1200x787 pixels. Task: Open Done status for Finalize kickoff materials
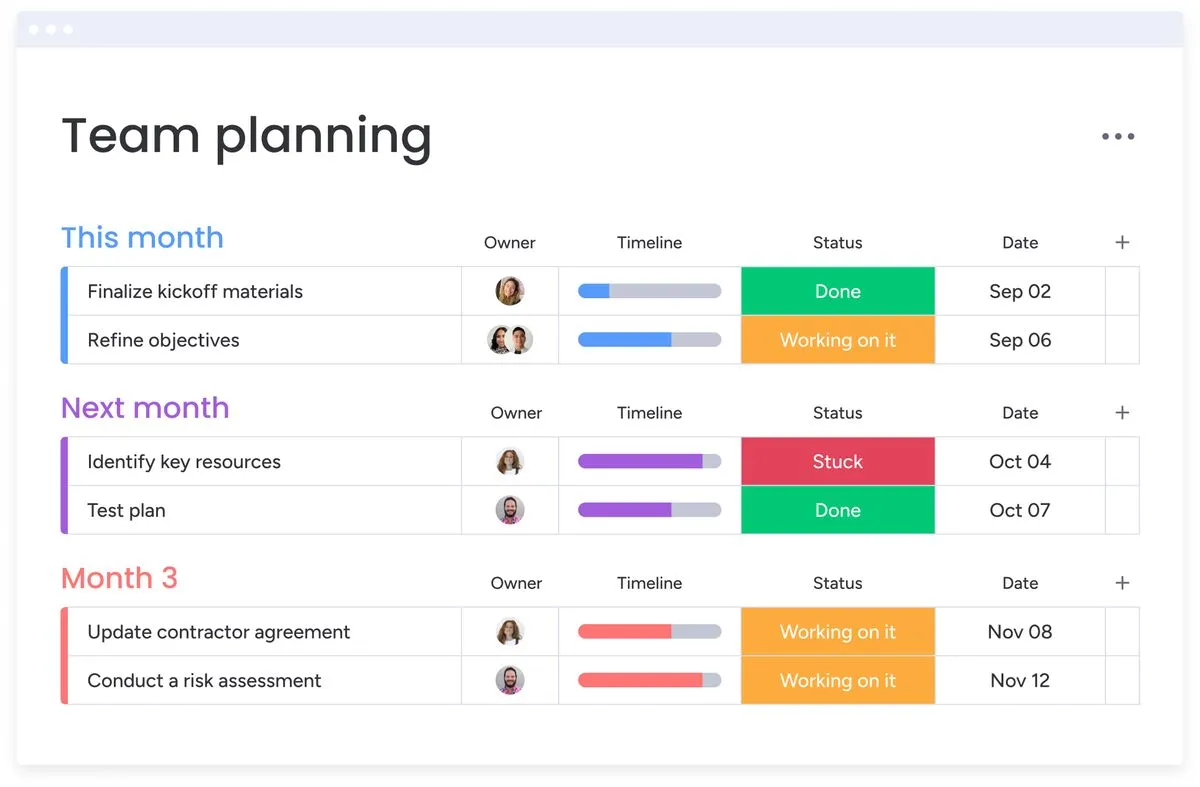click(837, 291)
